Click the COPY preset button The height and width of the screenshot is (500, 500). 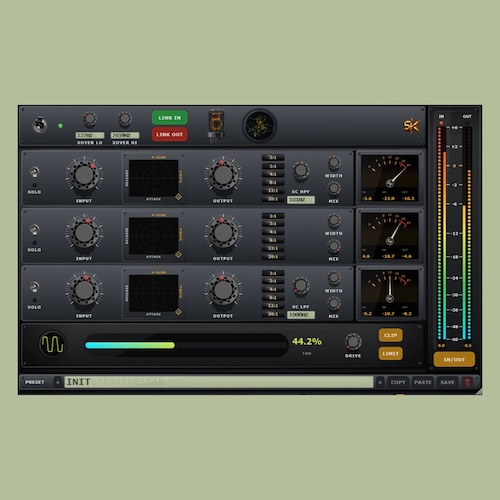pos(398,382)
